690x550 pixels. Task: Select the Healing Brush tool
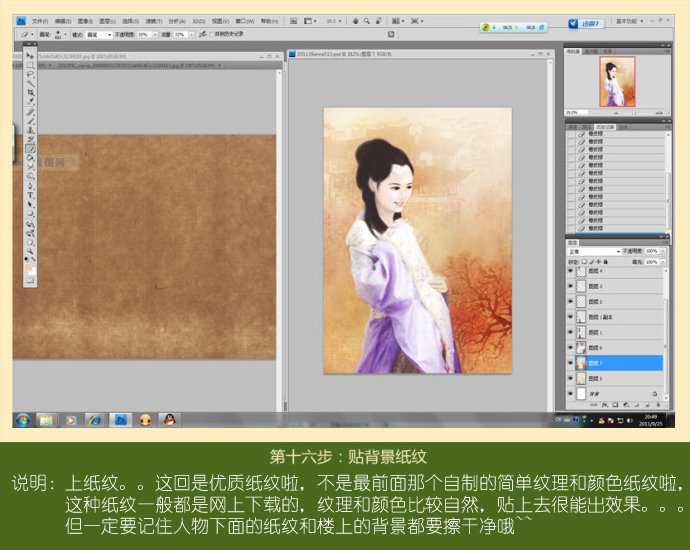pyautogui.click(x=30, y=112)
